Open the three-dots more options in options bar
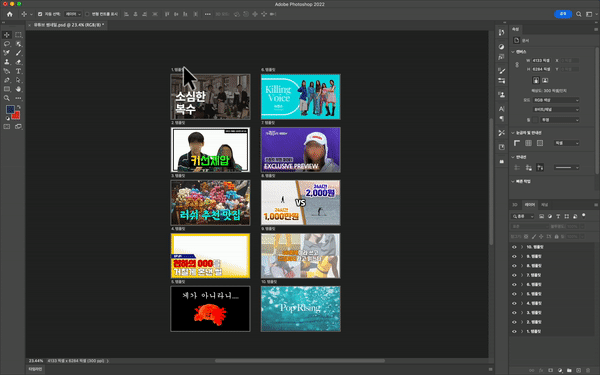 click(x=207, y=14)
